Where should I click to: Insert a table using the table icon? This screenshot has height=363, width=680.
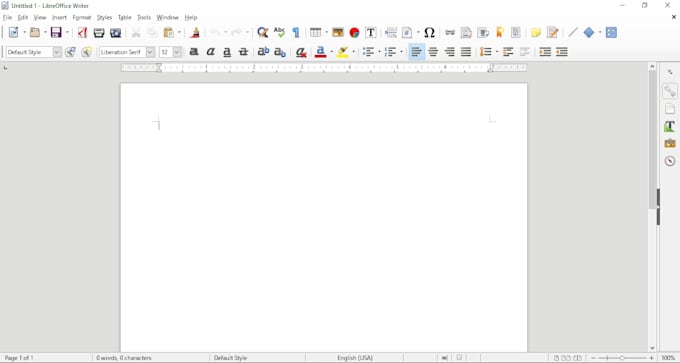coord(315,33)
